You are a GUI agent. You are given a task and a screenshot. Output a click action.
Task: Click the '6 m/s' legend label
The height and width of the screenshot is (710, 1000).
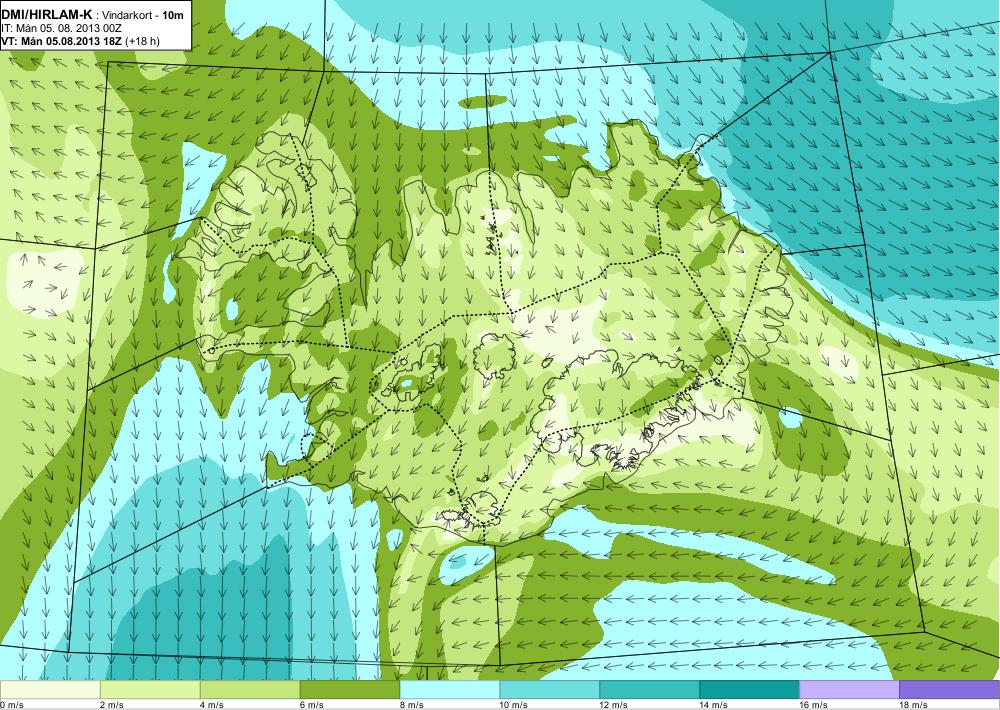tap(311, 705)
